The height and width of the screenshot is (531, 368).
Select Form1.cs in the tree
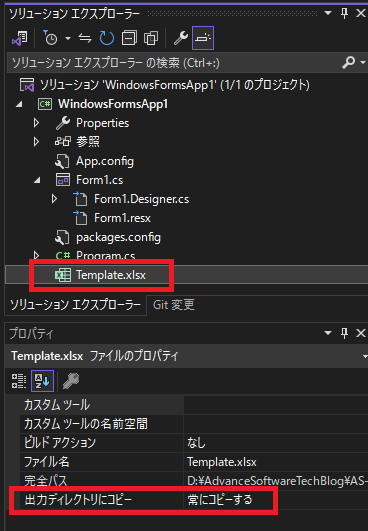100,180
